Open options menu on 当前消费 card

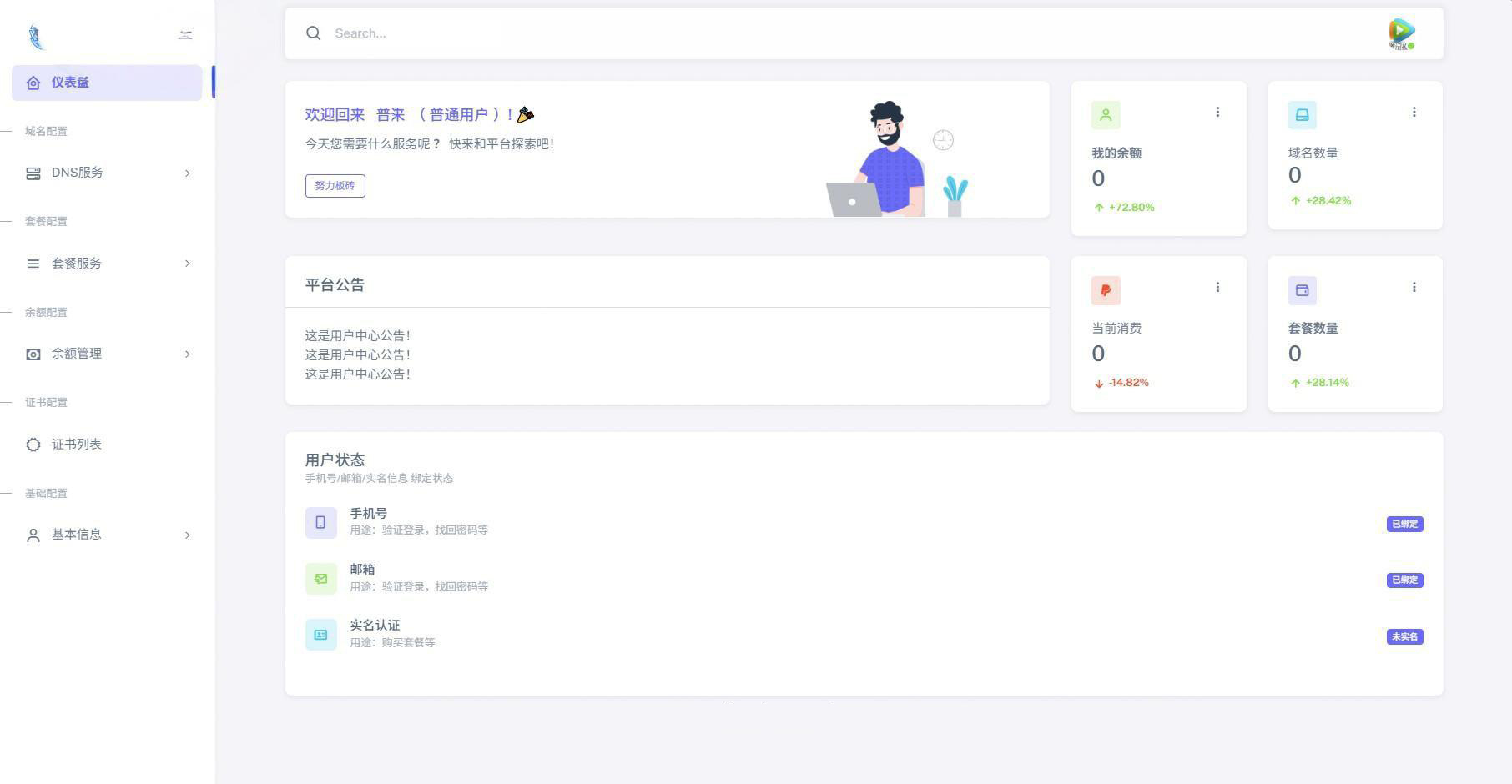pyautogui.click(x=1217, y=287)
